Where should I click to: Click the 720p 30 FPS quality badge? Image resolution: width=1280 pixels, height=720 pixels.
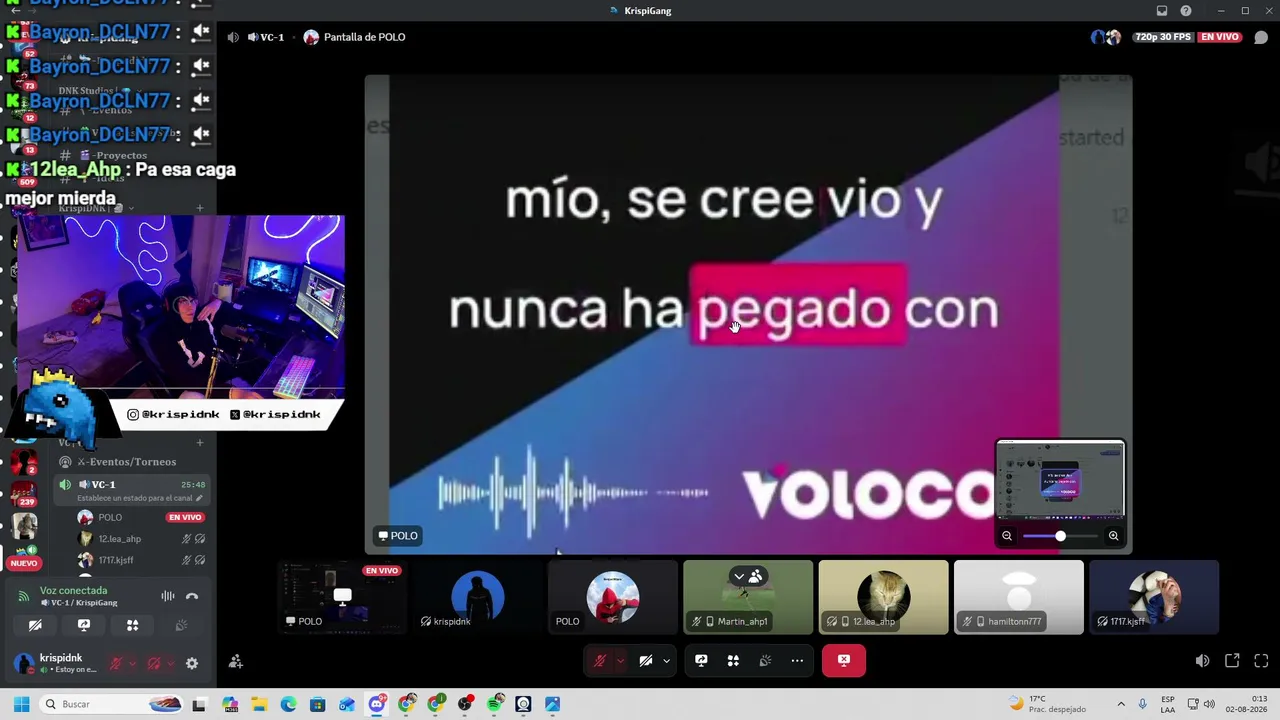[x=1163, y=37]
